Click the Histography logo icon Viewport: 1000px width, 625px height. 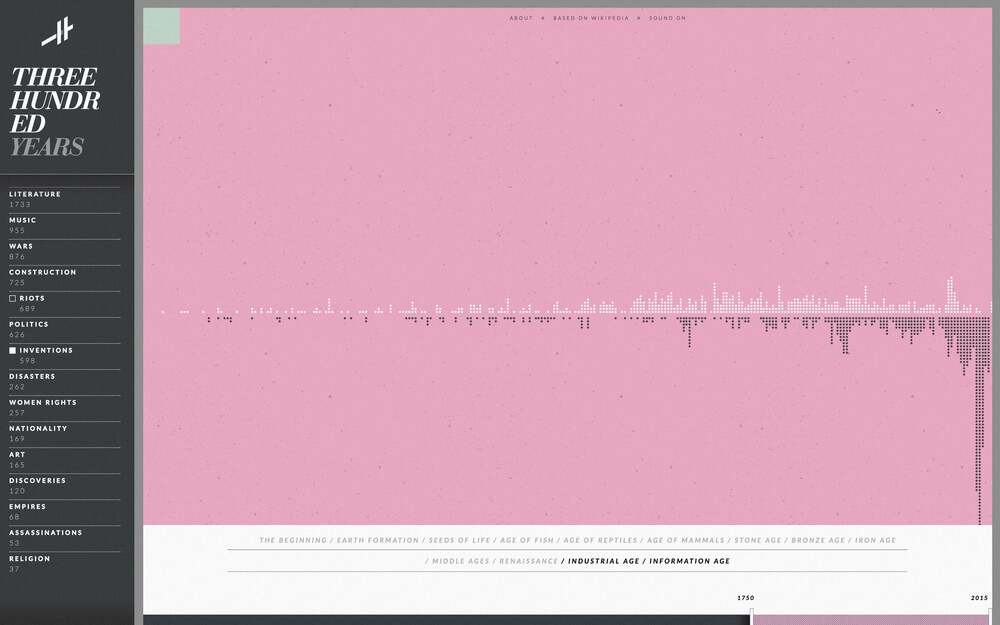58,32
